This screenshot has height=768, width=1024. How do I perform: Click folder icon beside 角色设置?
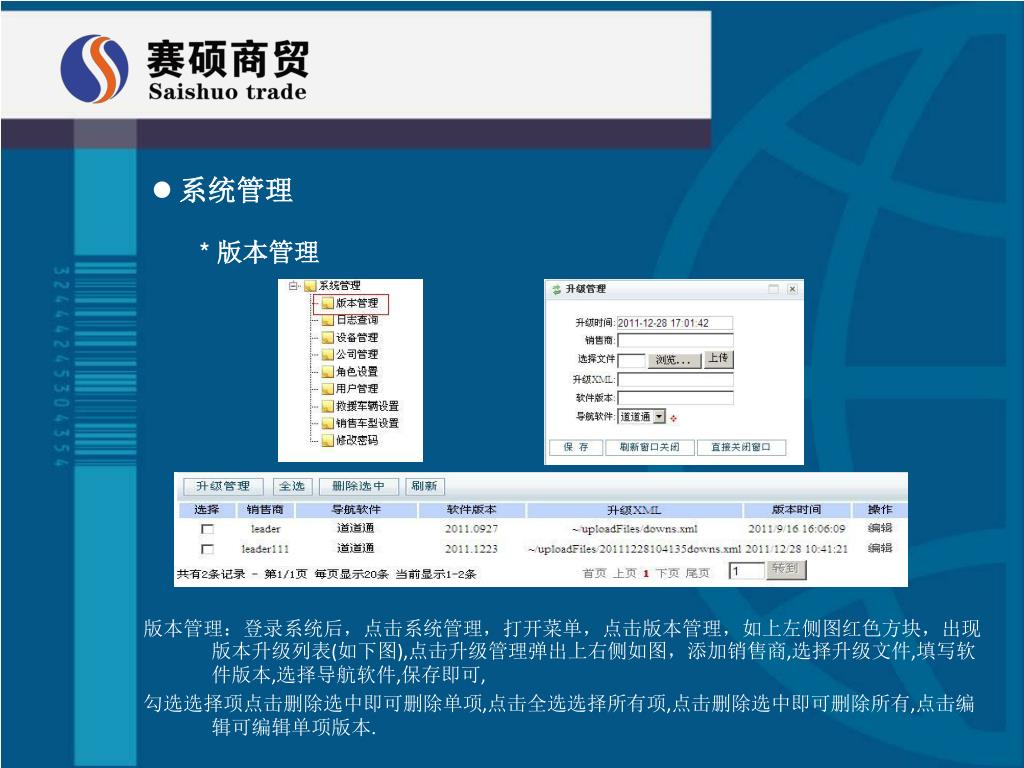(x=327, y=372)
